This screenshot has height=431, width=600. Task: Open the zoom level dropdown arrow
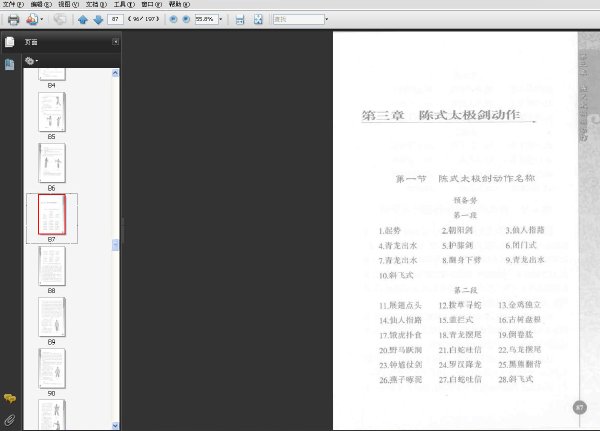(x=221, y=19)
